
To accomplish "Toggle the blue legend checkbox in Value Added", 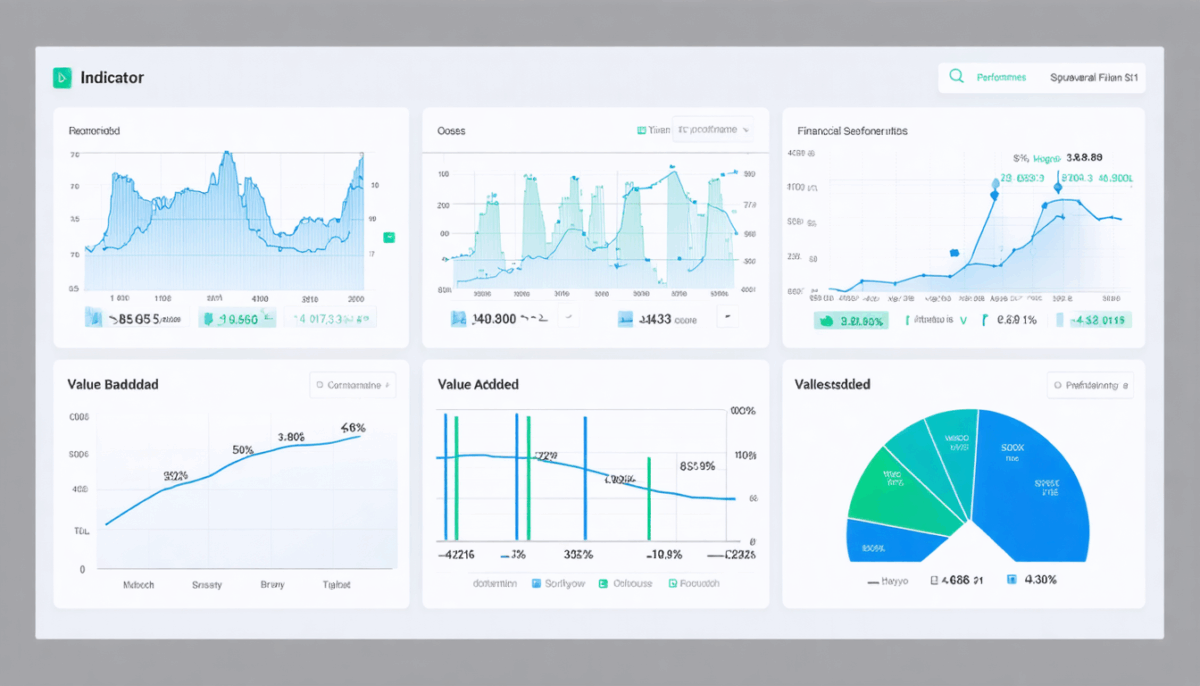I will click(x=537, y=583).
